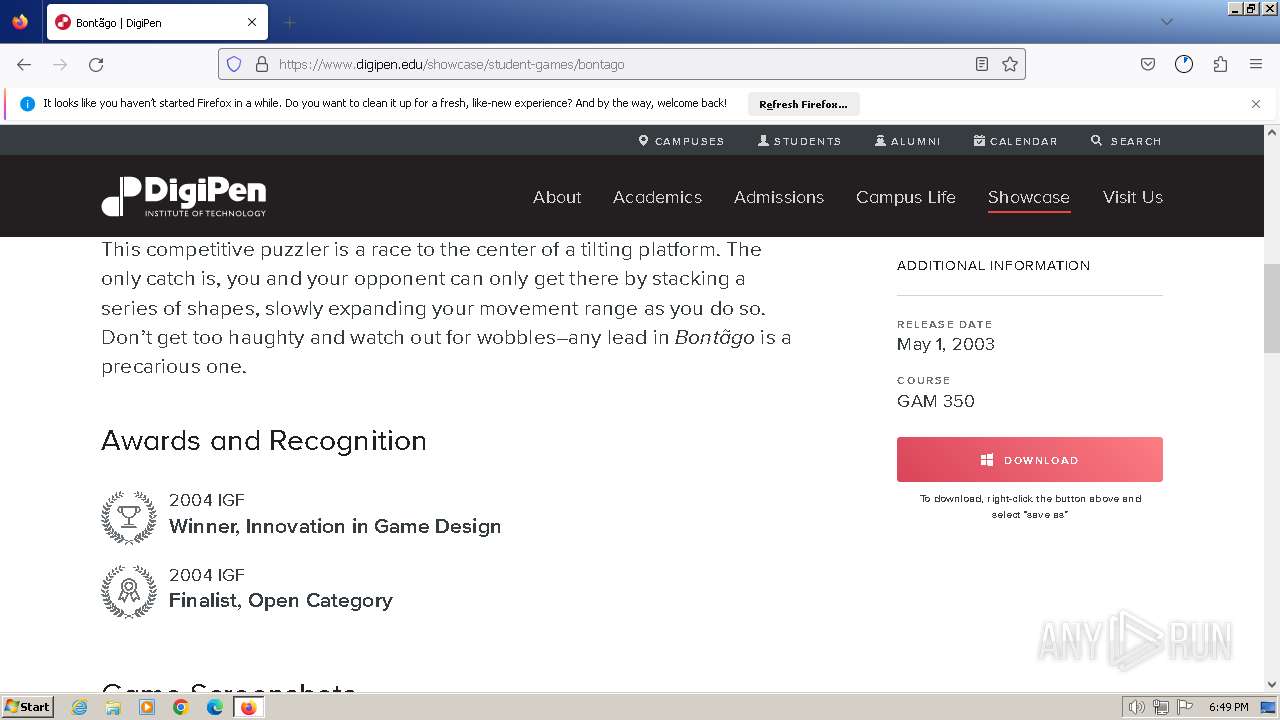The height and width of the screenshot is (720, 1280).
Task: Click the Awards and Recognition heading
Action: 264,441
